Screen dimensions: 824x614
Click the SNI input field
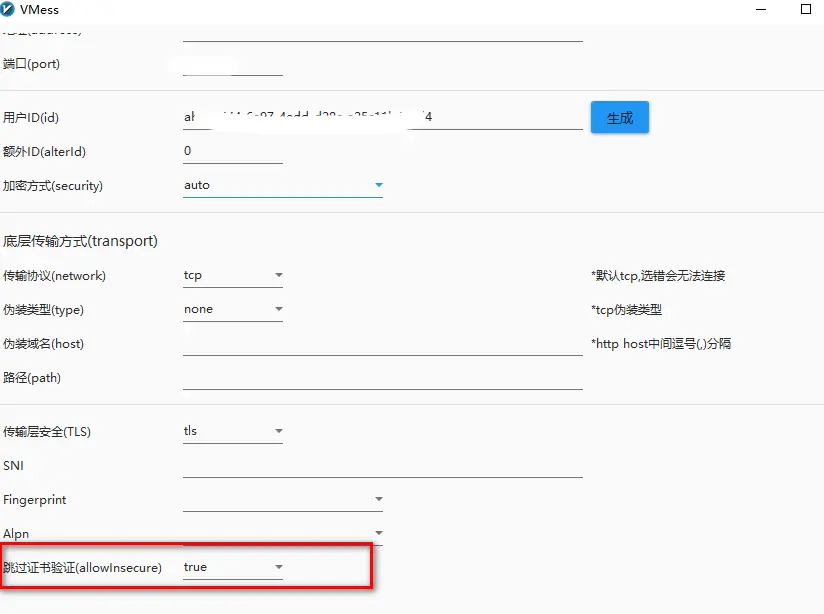(x=383, y=466)
